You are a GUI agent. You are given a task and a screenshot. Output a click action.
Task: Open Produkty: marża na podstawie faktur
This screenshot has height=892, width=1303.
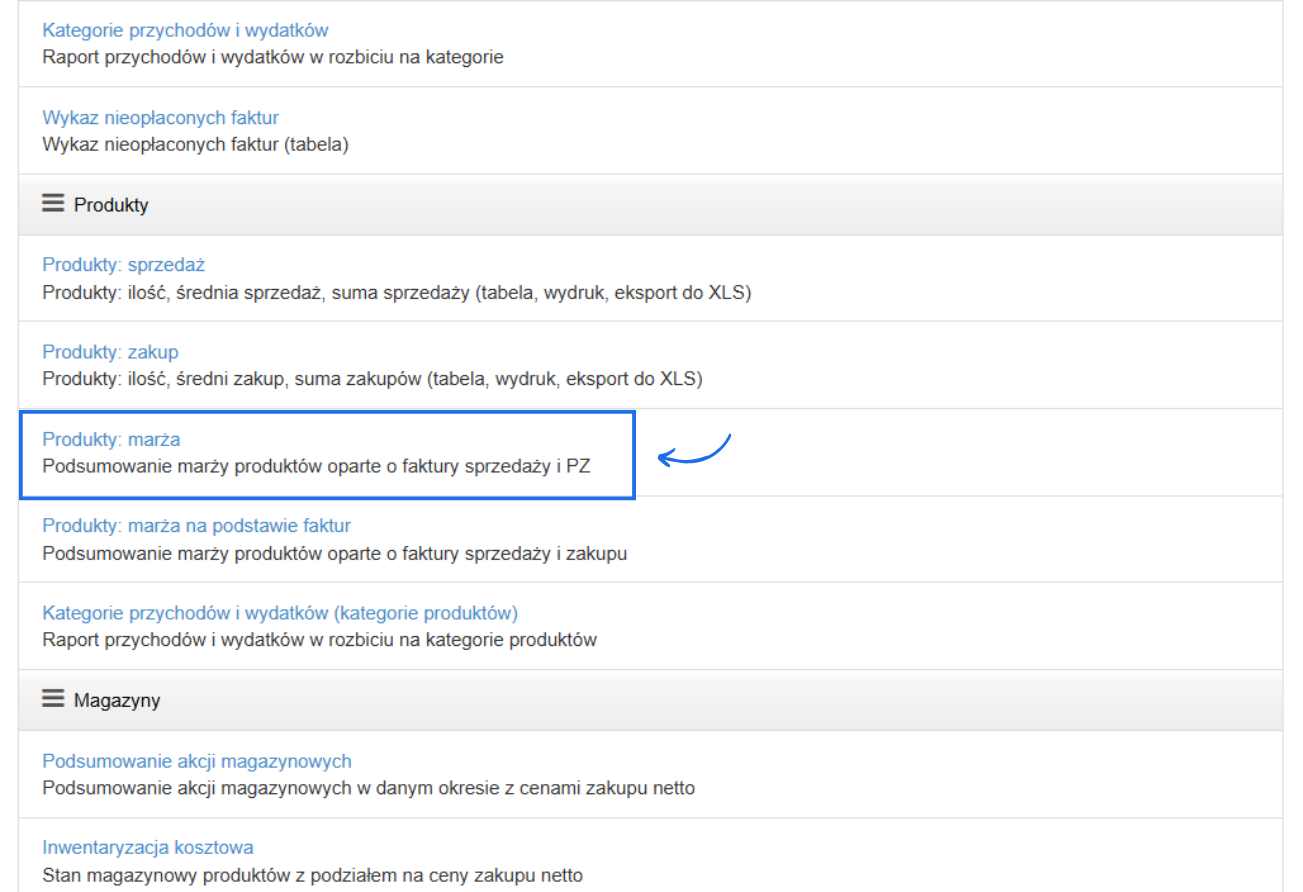(196, 525)
